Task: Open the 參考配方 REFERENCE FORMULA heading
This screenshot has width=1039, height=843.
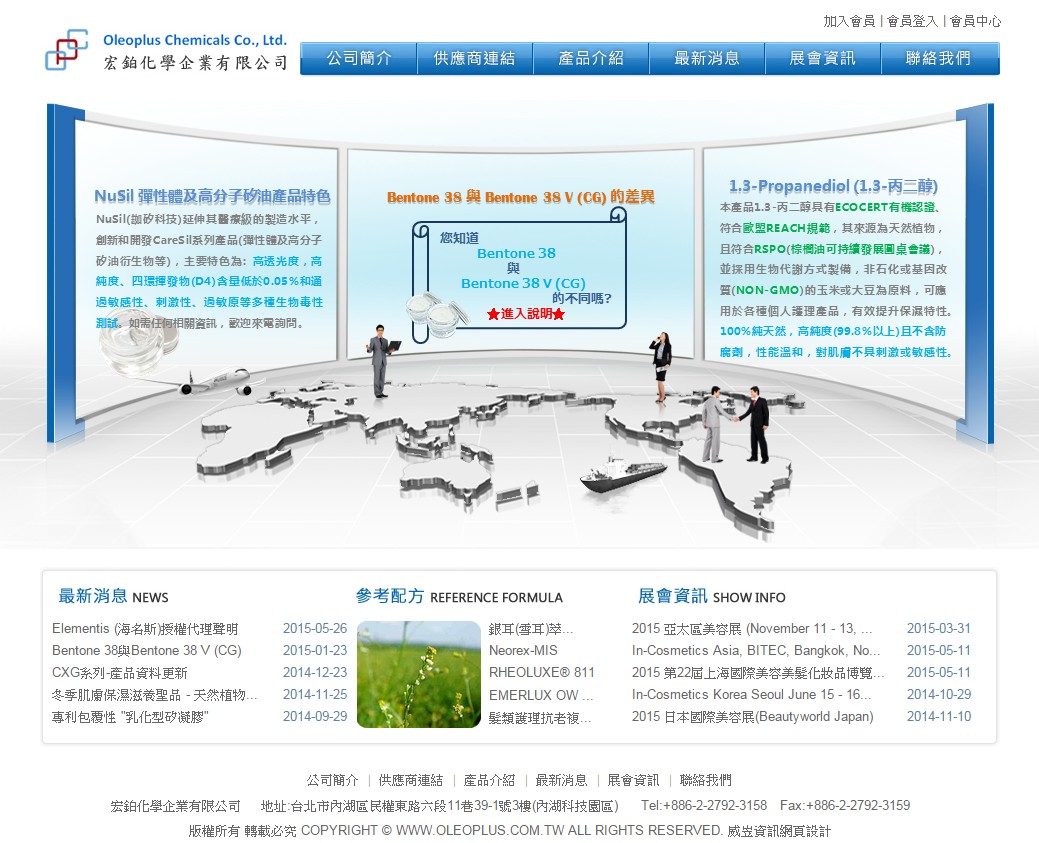Action: [459, 596]
